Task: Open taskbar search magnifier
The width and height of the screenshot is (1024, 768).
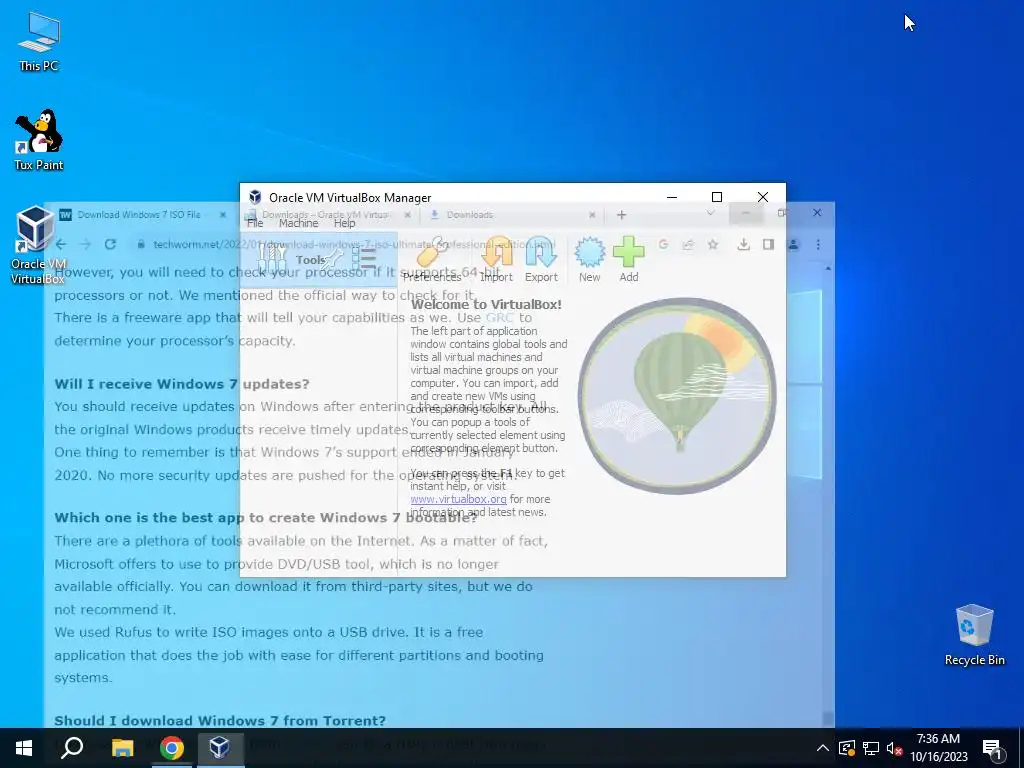Action: [x=72, y=748]
